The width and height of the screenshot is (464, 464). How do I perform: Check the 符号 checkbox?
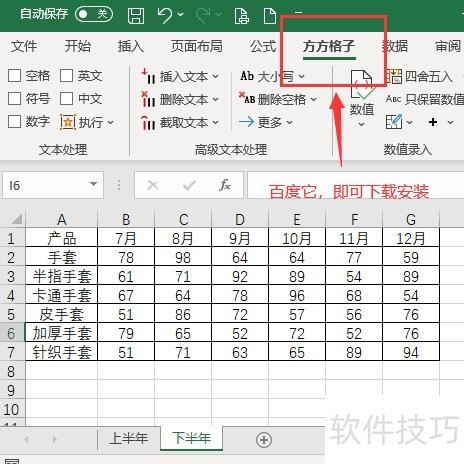pos(14,99)
